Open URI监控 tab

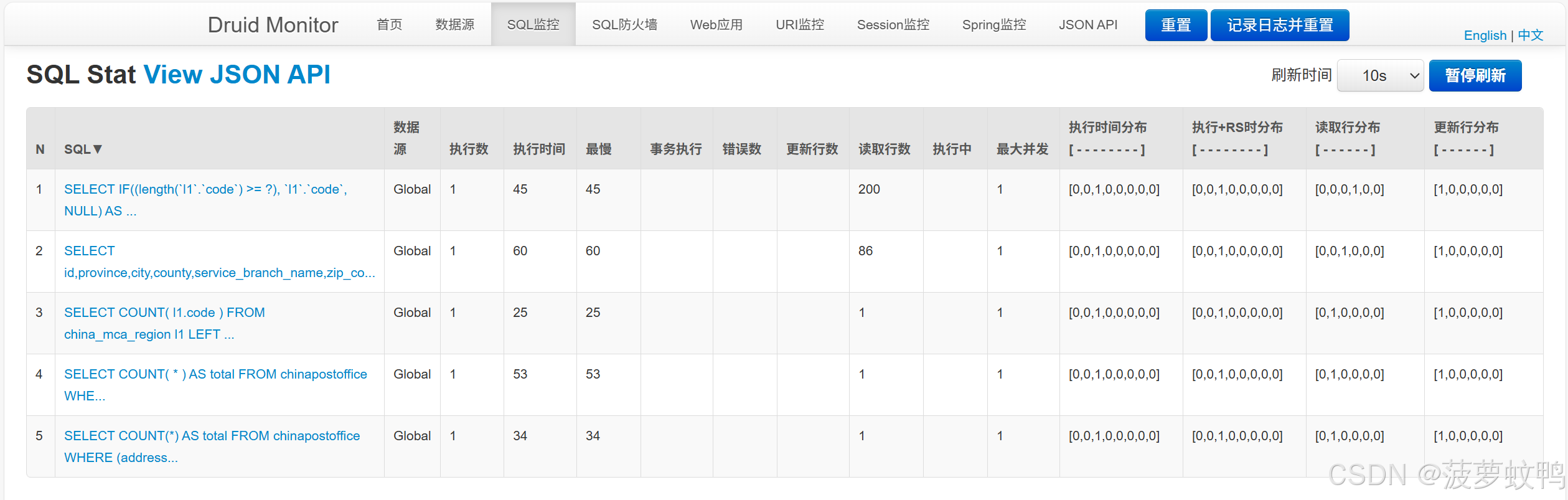click(x=800, y=24)
